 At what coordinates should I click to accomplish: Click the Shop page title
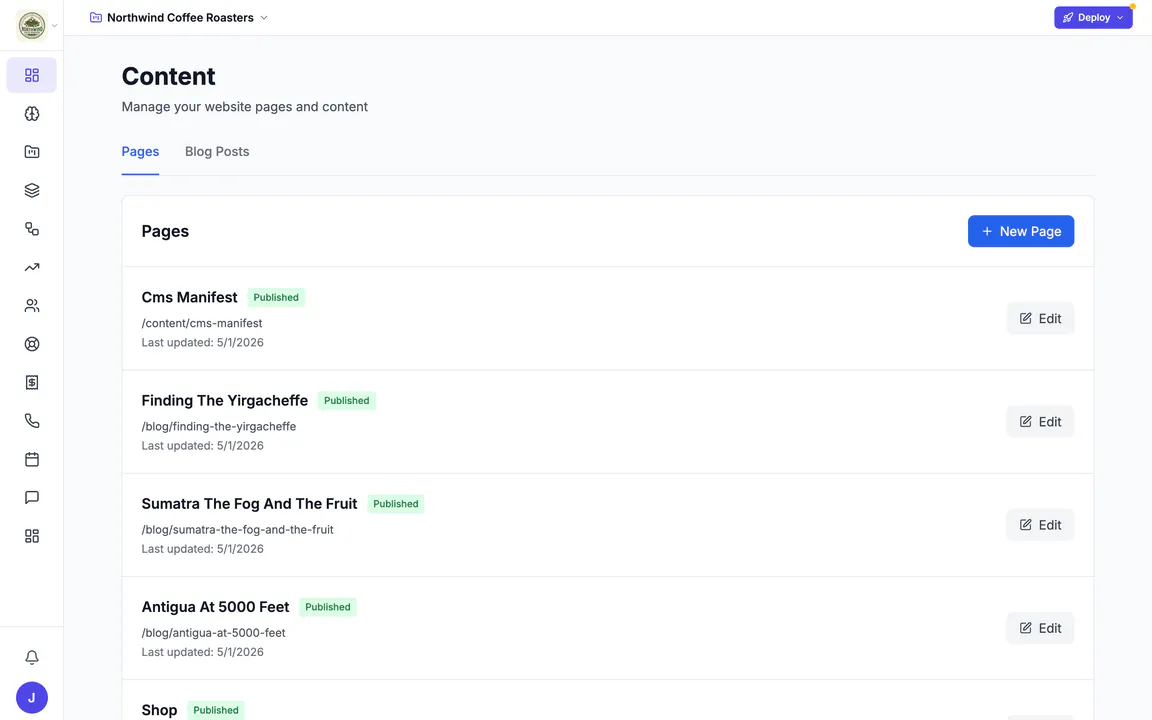point(159,710)
